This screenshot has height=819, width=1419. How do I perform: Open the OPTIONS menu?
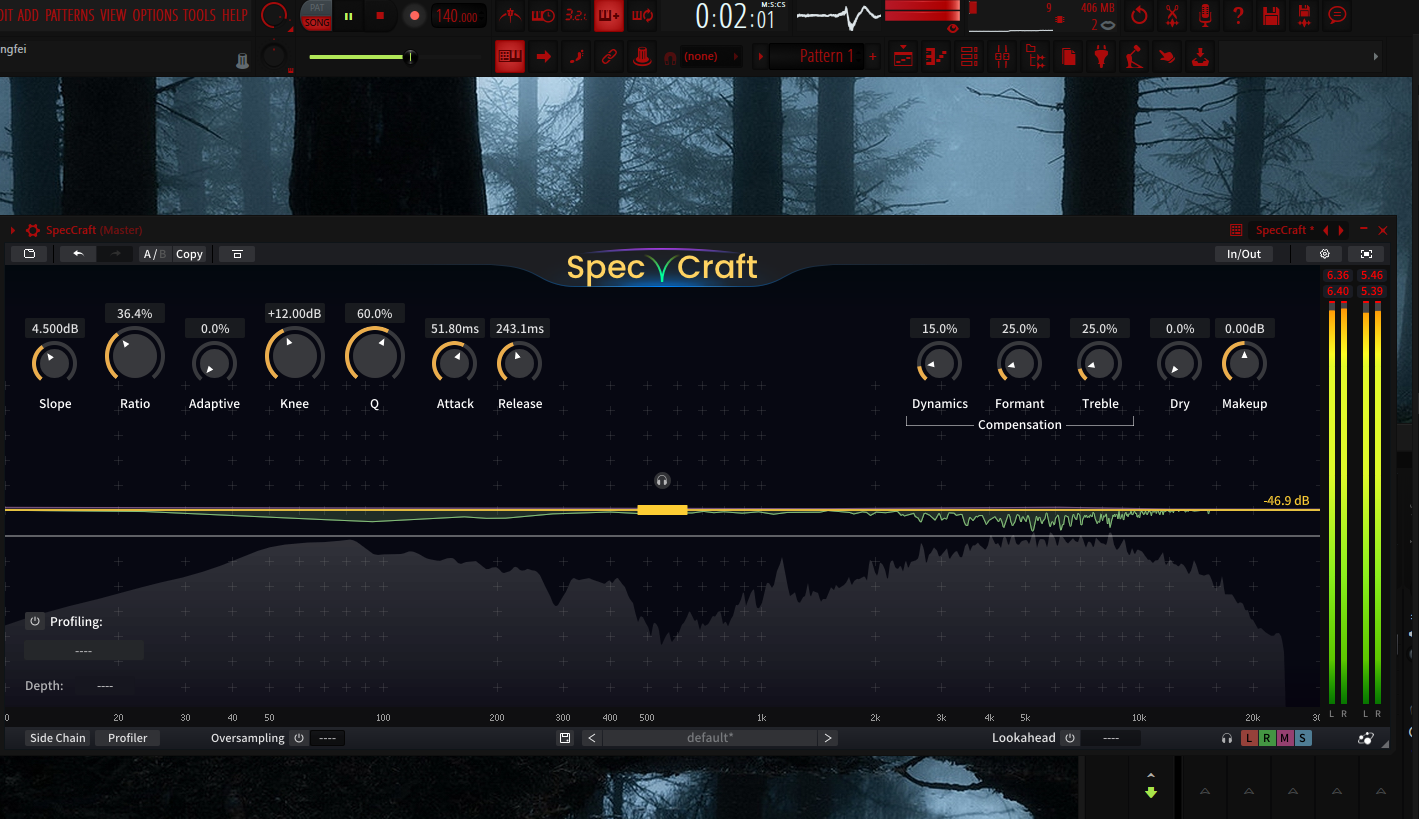[x=155, y=15]
